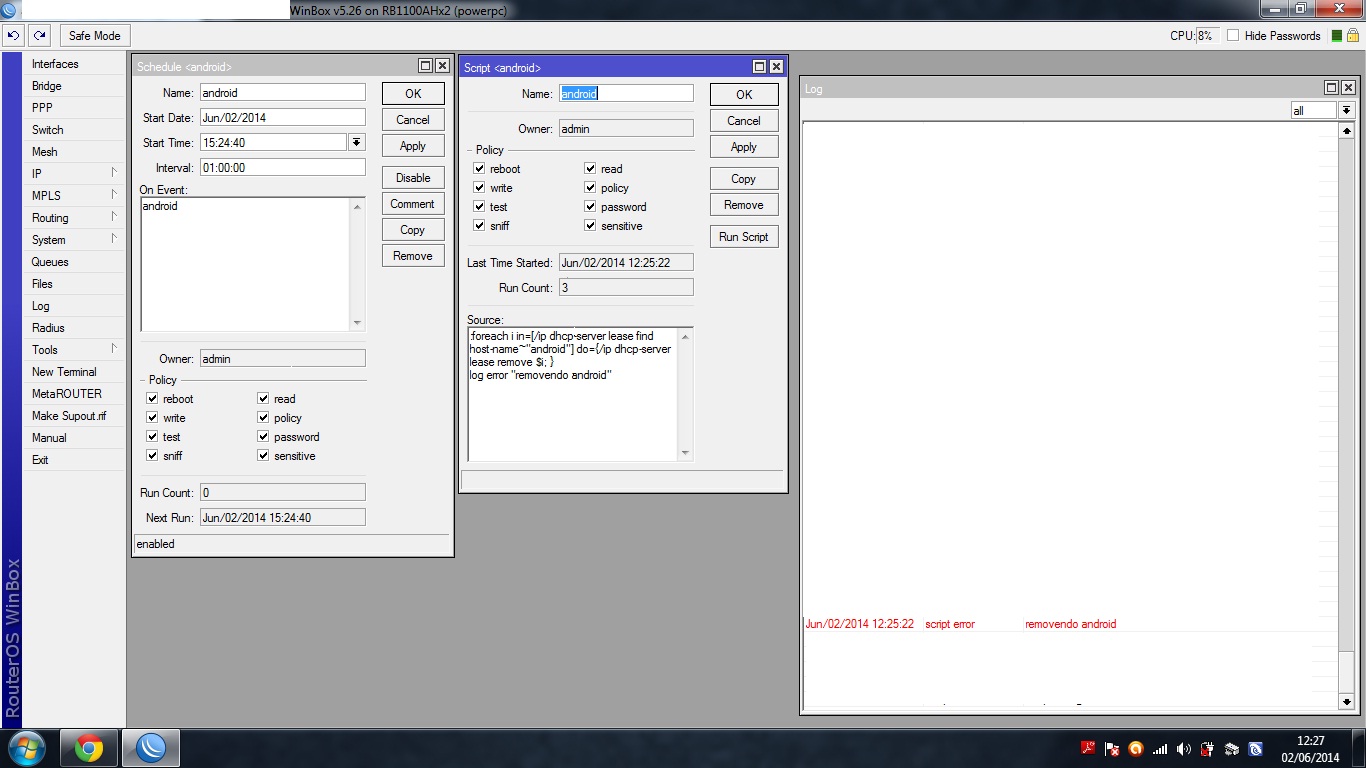The image size is (1366, 768).
Task: Click Apply in the Script window
Action: [744, 147]
